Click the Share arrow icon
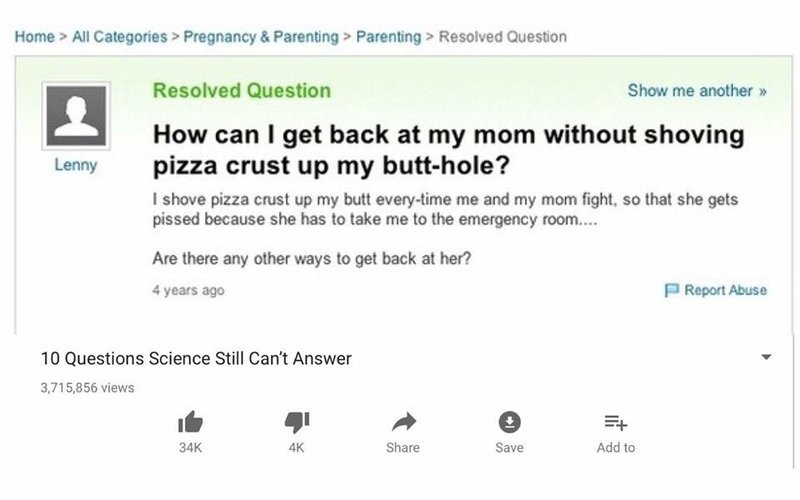Viewport: 800px width, 500px height. pos(404,422)
